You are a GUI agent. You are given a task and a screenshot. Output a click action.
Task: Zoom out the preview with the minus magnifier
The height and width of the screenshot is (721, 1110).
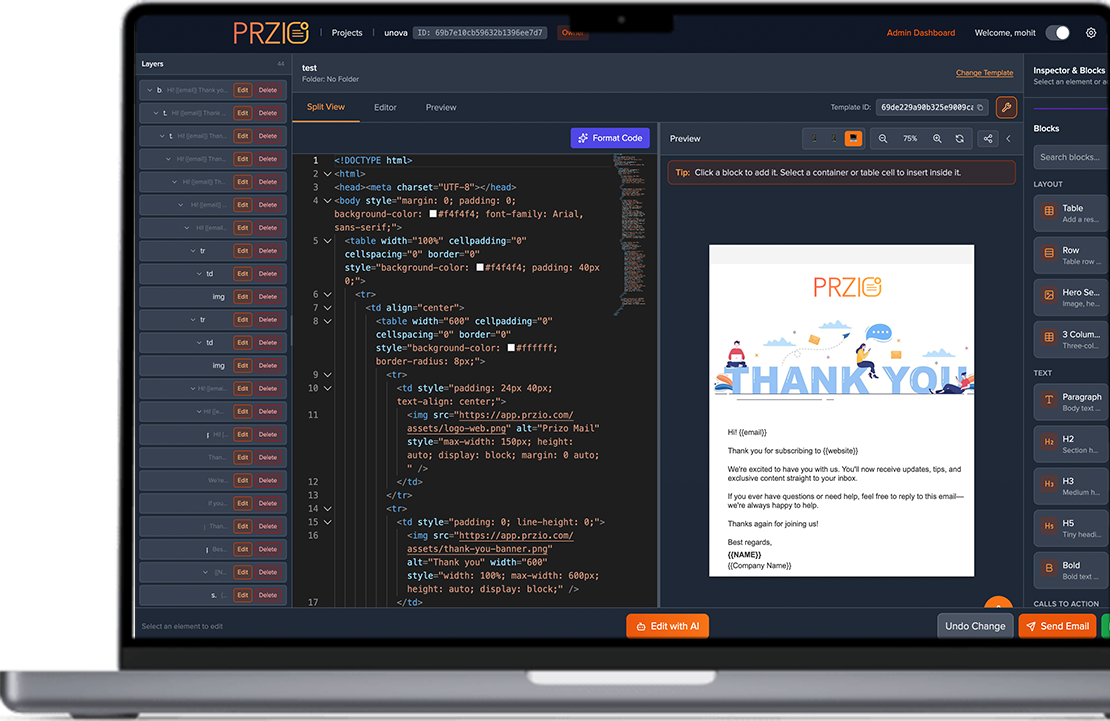point(883,139)
